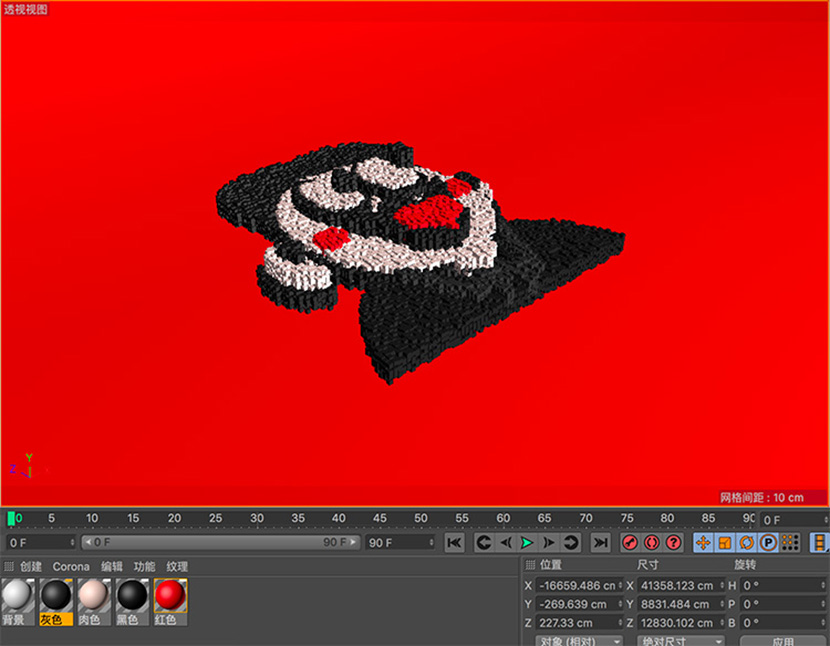
Task: Open the Corona menu
Action: [71, 567]
